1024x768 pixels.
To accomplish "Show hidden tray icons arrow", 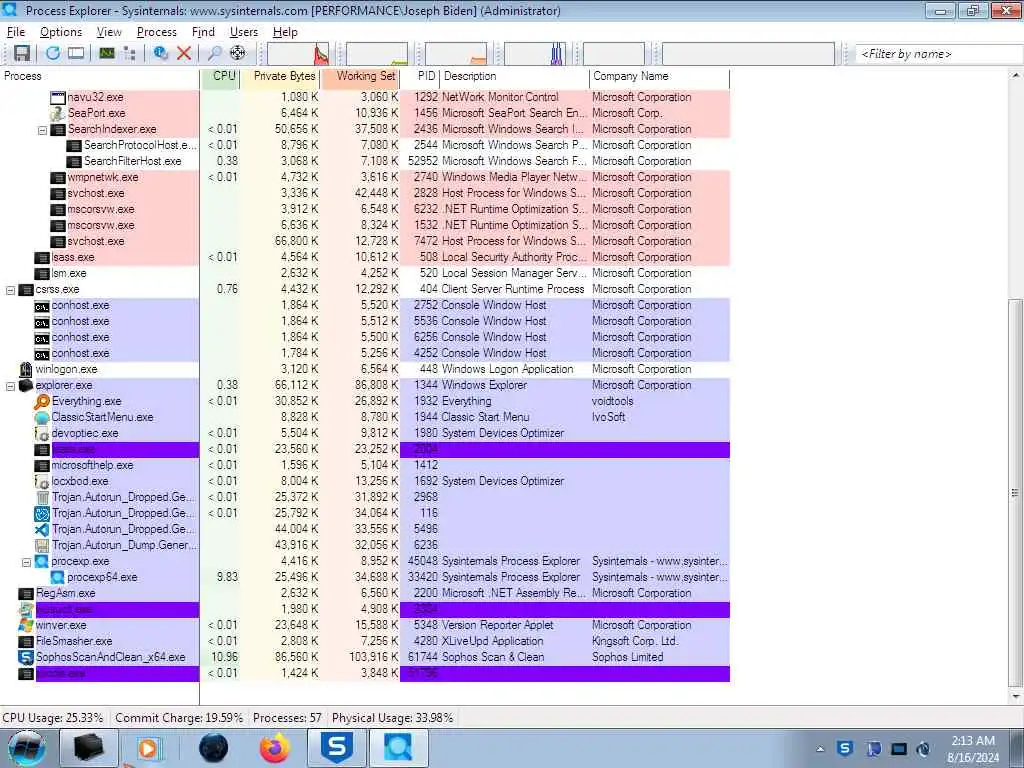I will tap(820, 749).
